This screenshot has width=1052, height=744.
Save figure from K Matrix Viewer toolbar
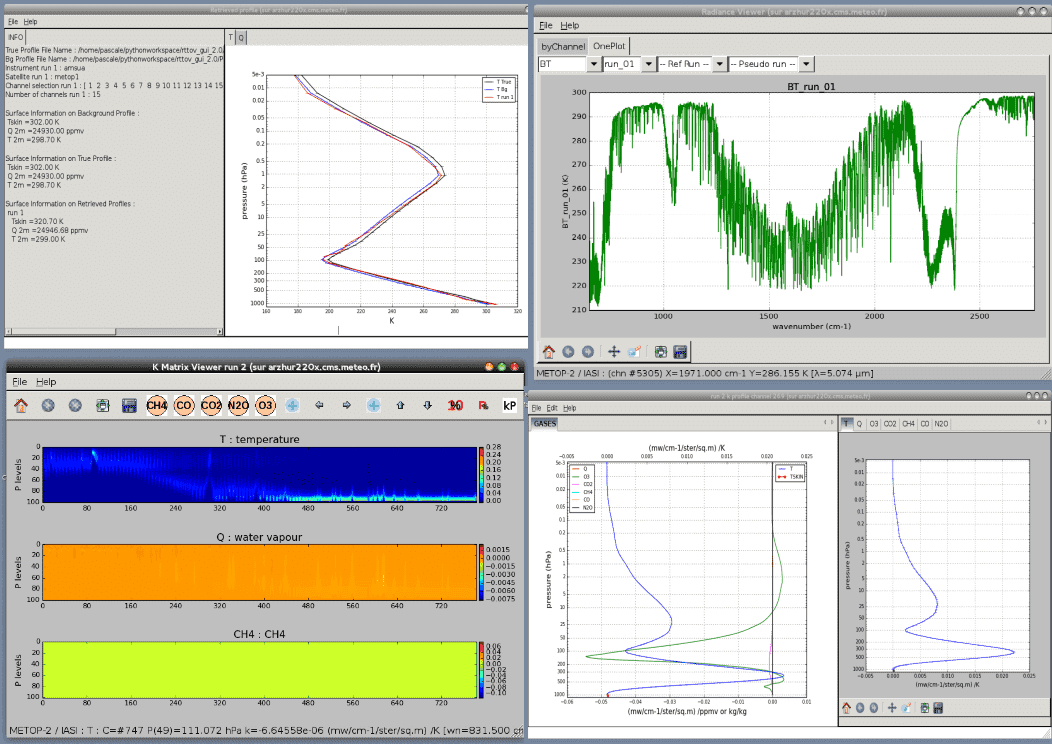129,405
